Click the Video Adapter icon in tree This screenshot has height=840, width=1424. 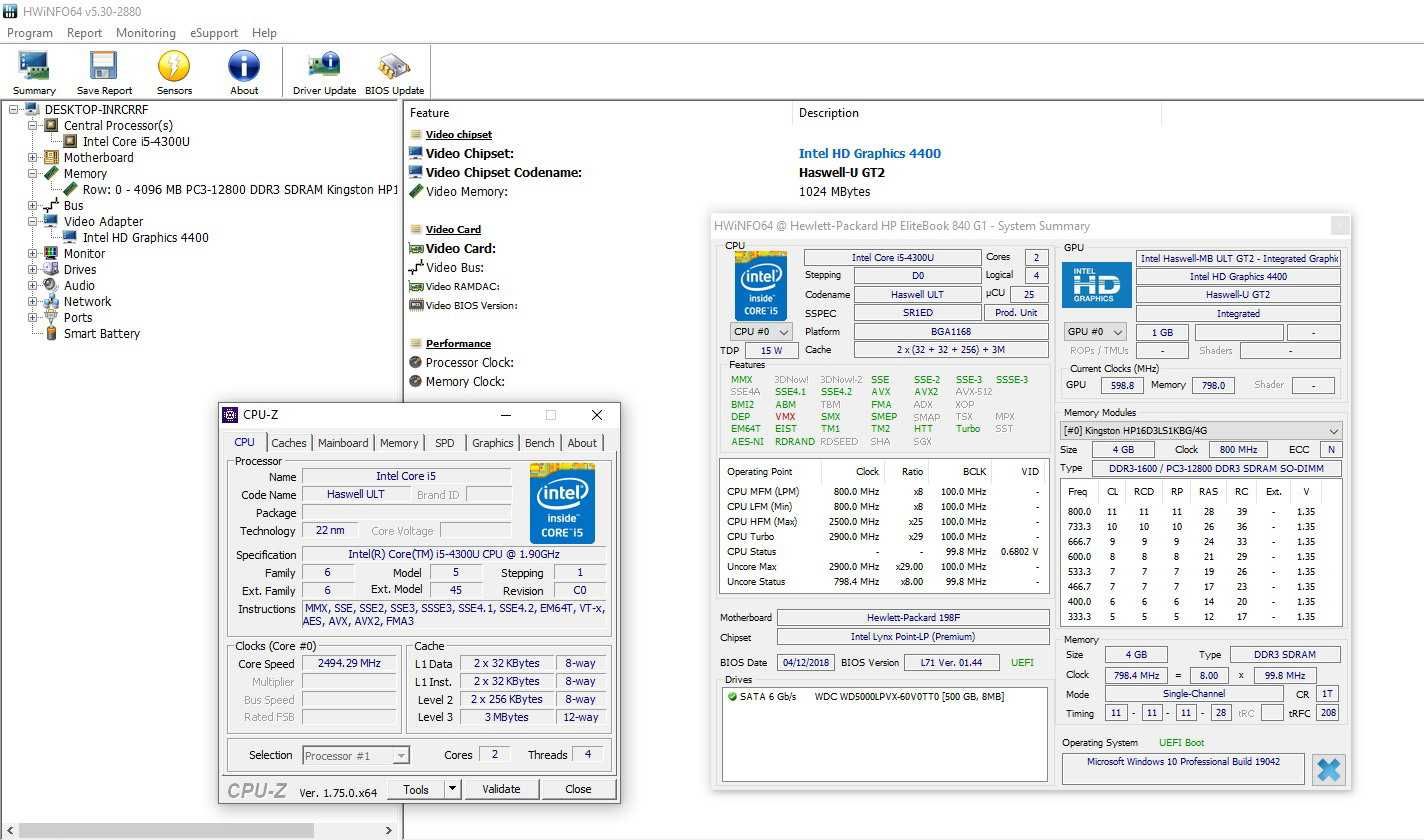51,222
